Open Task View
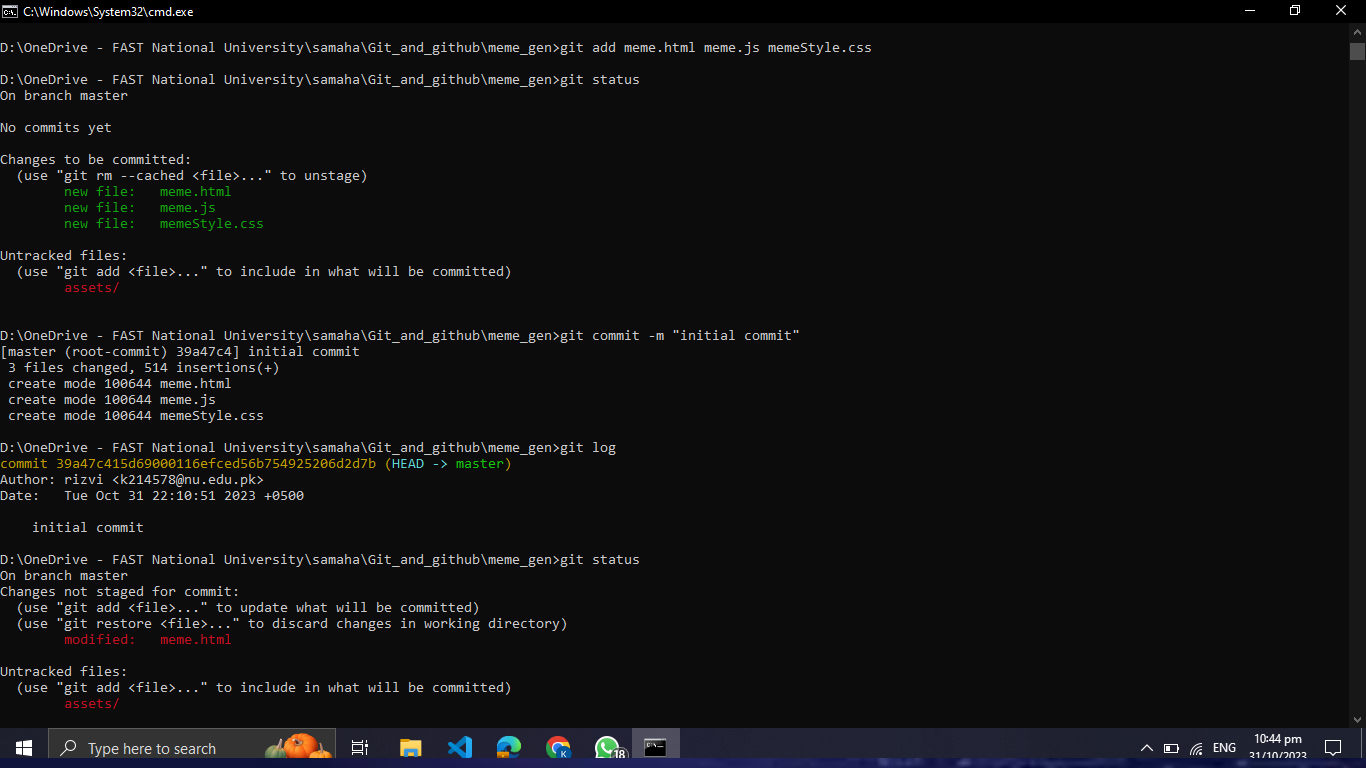The width and height of the screenshot is (1366, 768). 359,747
